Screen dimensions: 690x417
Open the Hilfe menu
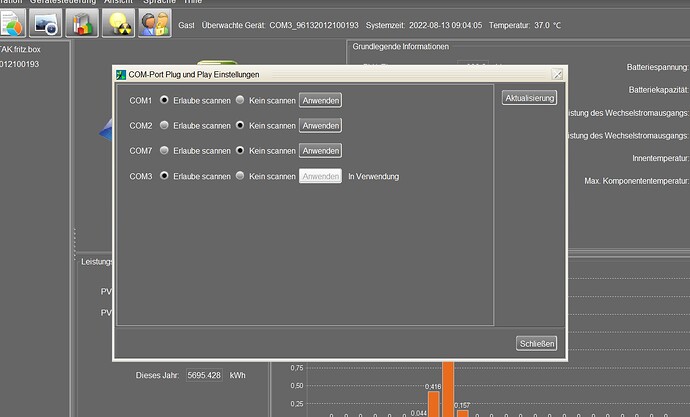[193, 2]
